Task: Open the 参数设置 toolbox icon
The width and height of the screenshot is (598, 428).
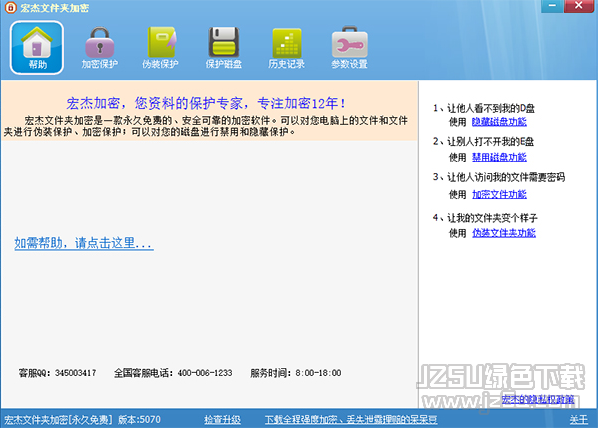Action: pos(349,47)
